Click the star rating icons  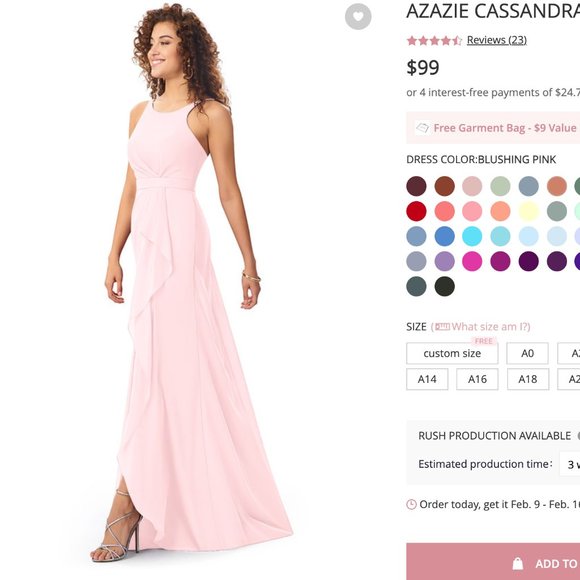(x=434, y=40)
